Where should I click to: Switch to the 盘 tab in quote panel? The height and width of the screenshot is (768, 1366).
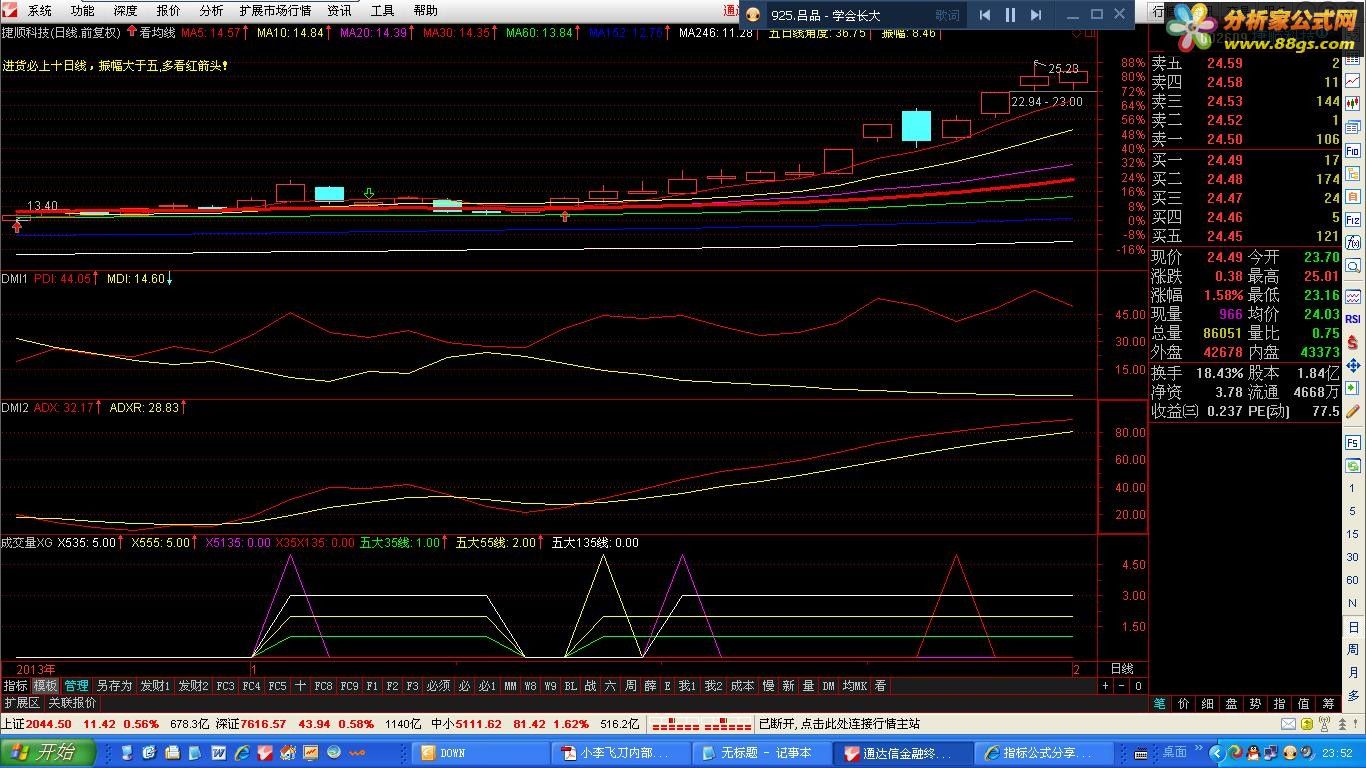point(1232,704)
